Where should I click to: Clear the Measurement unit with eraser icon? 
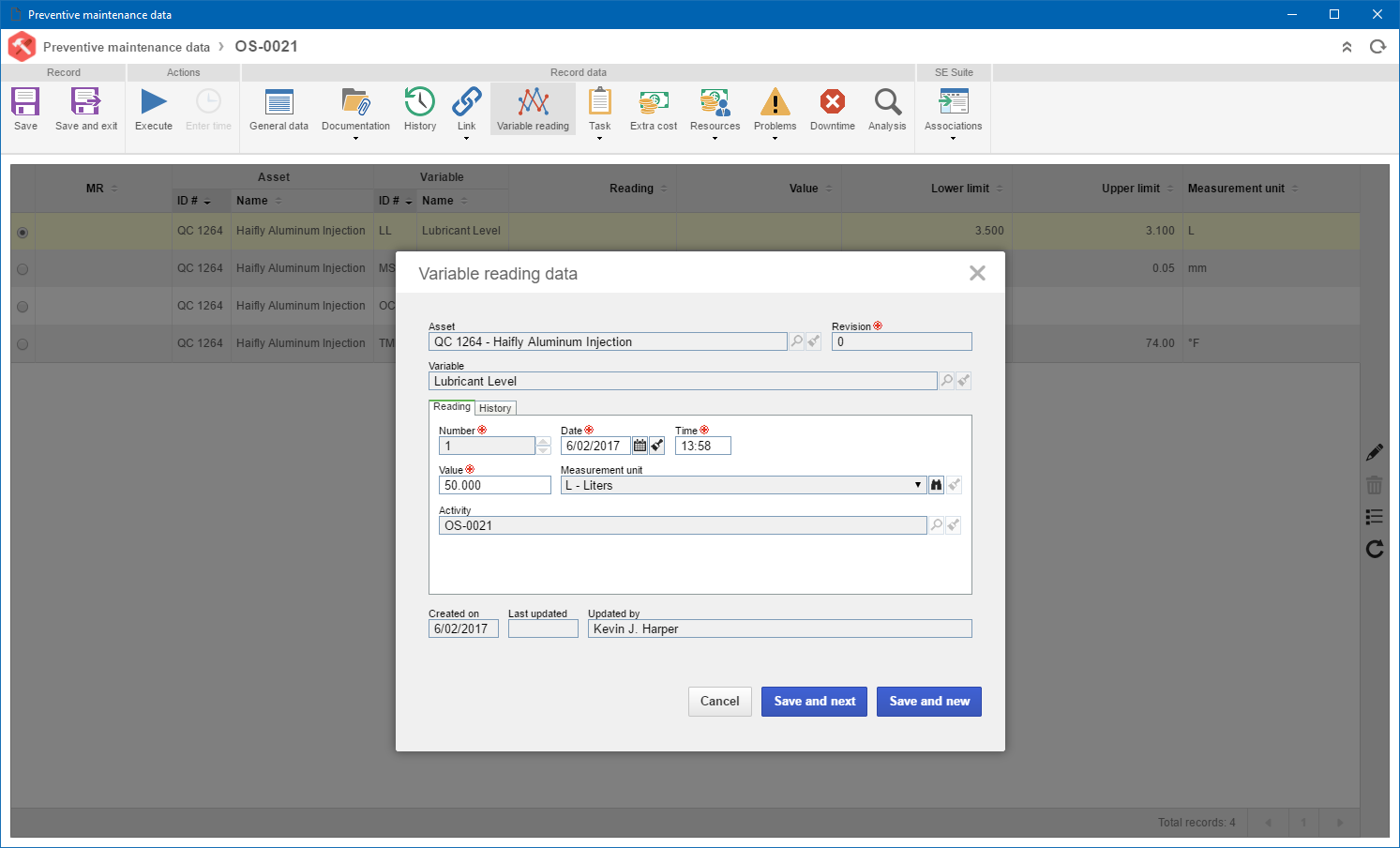954,485
